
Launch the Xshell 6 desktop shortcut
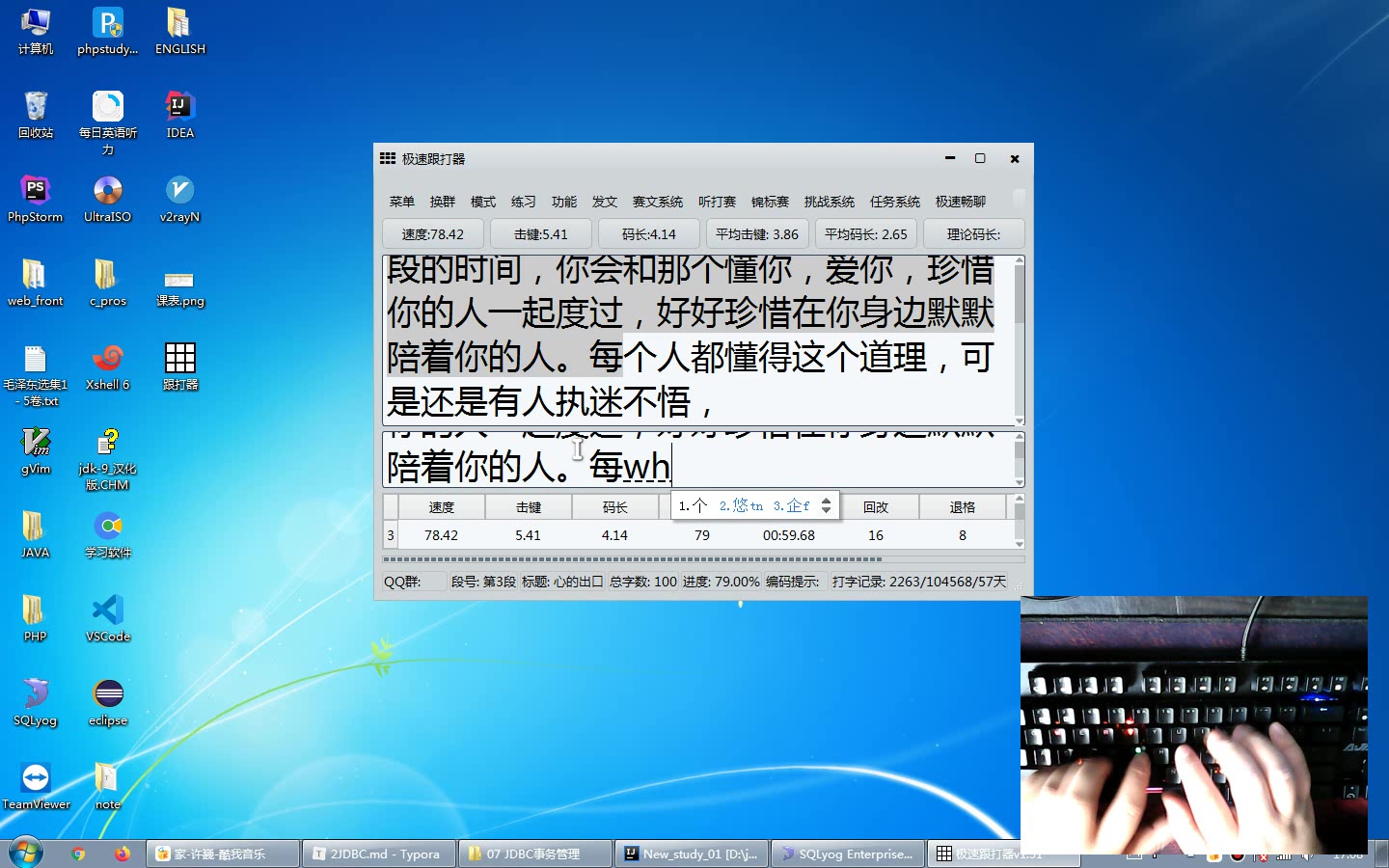coord(108,366)
